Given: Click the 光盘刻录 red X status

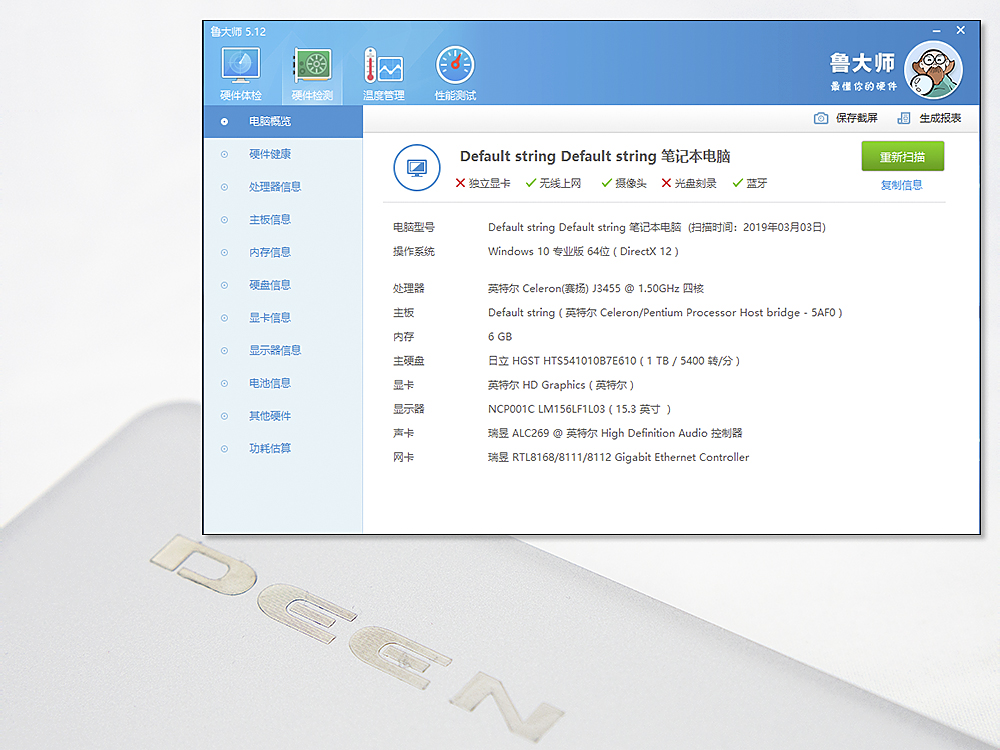Looking at the screenshot, I should pos(689,183).
